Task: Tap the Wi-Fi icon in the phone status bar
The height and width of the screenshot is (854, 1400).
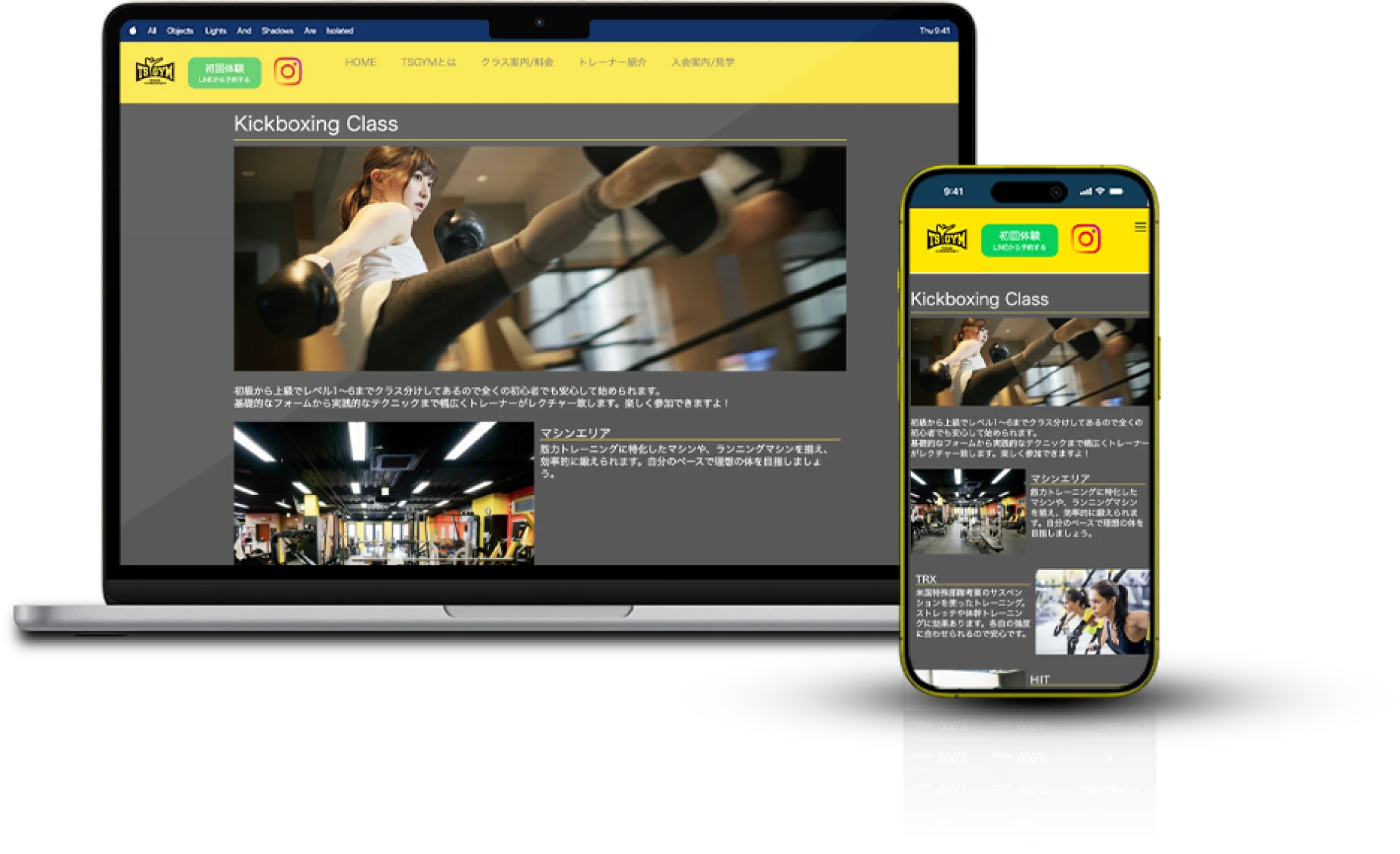Action: [x=1101, y=191]
